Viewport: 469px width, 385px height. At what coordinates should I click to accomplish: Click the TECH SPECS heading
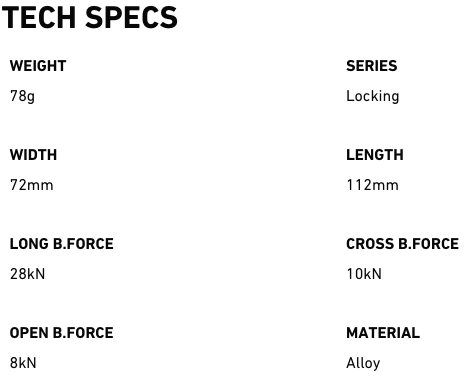coord(89,18)
